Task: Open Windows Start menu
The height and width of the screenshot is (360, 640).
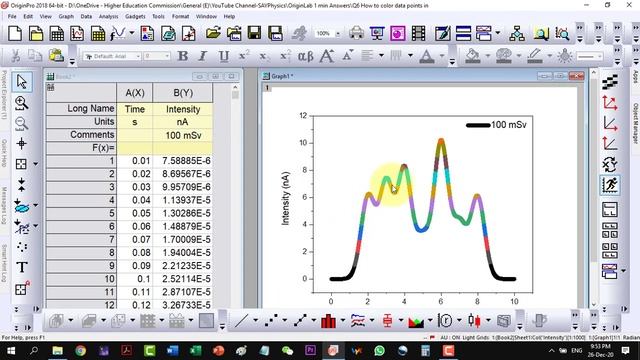Action: pyautogui.click(x=11, y=351)
